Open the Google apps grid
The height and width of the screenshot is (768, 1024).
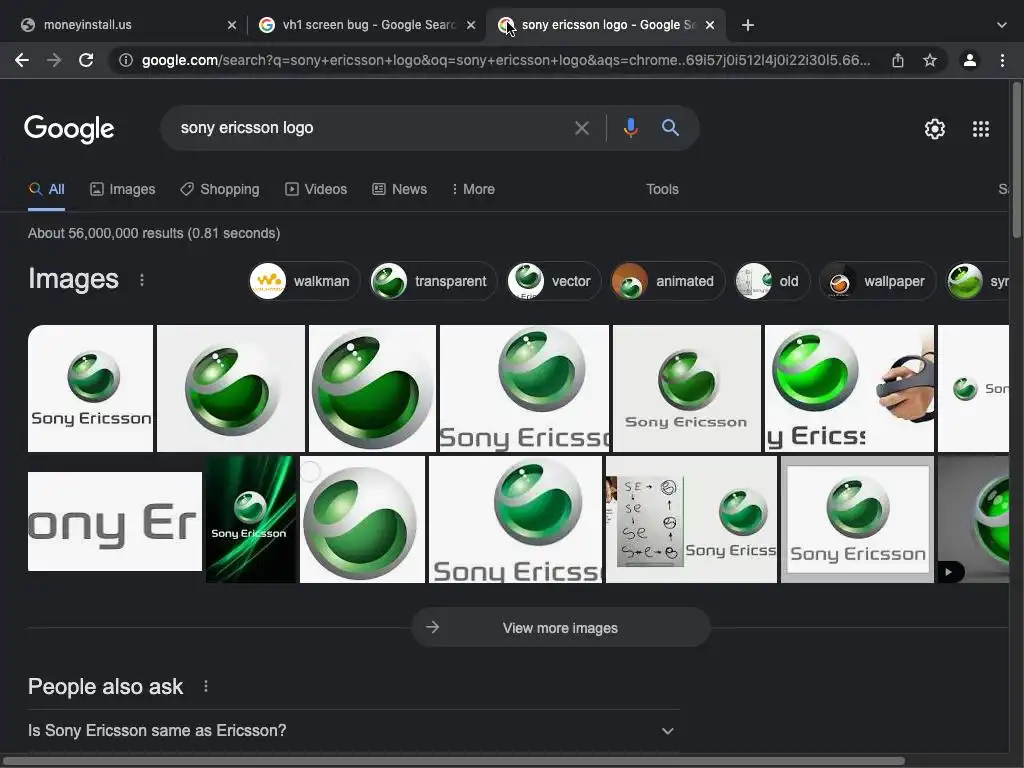tap(980, 129)
